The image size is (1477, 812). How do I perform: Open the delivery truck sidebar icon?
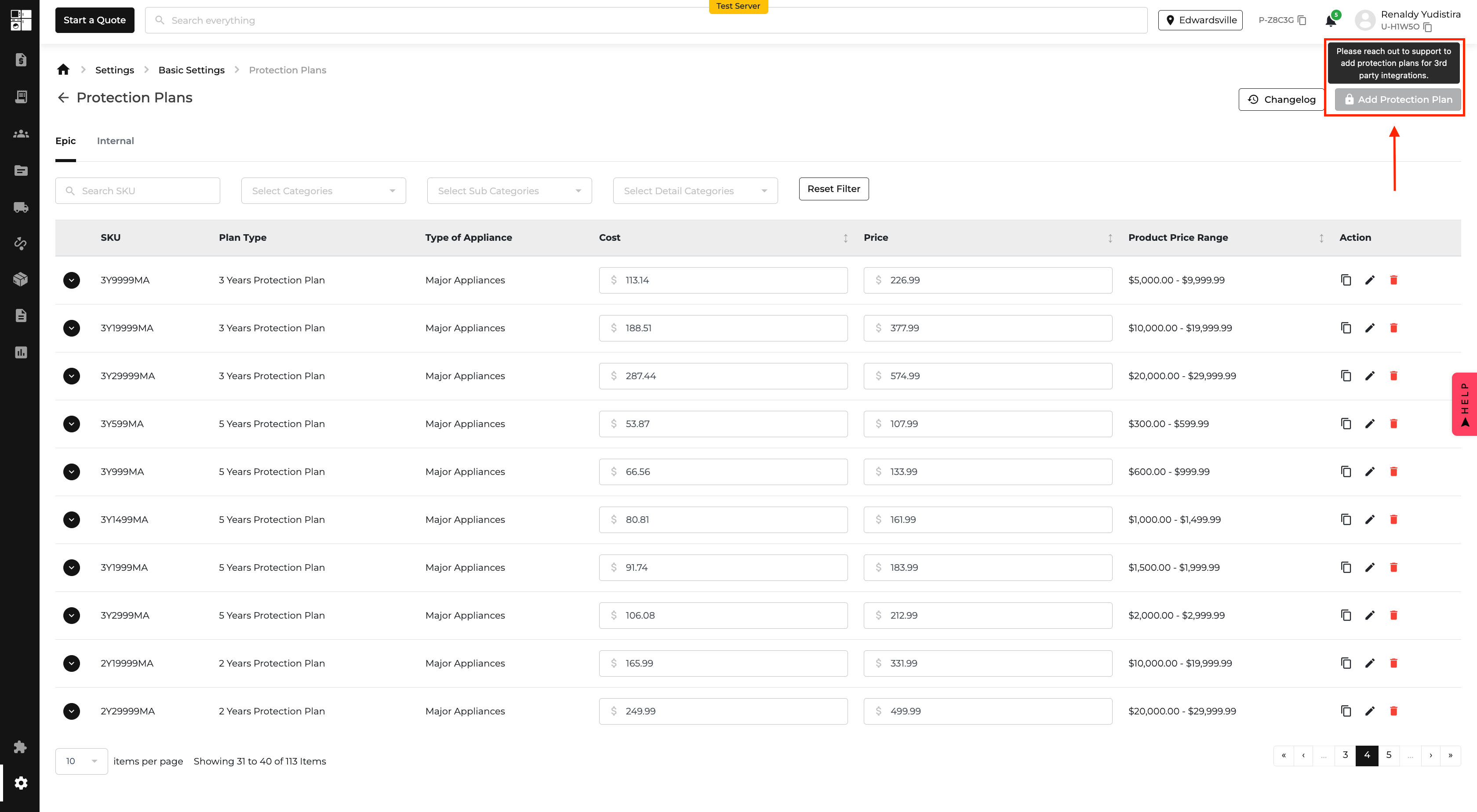pos(21,207)
